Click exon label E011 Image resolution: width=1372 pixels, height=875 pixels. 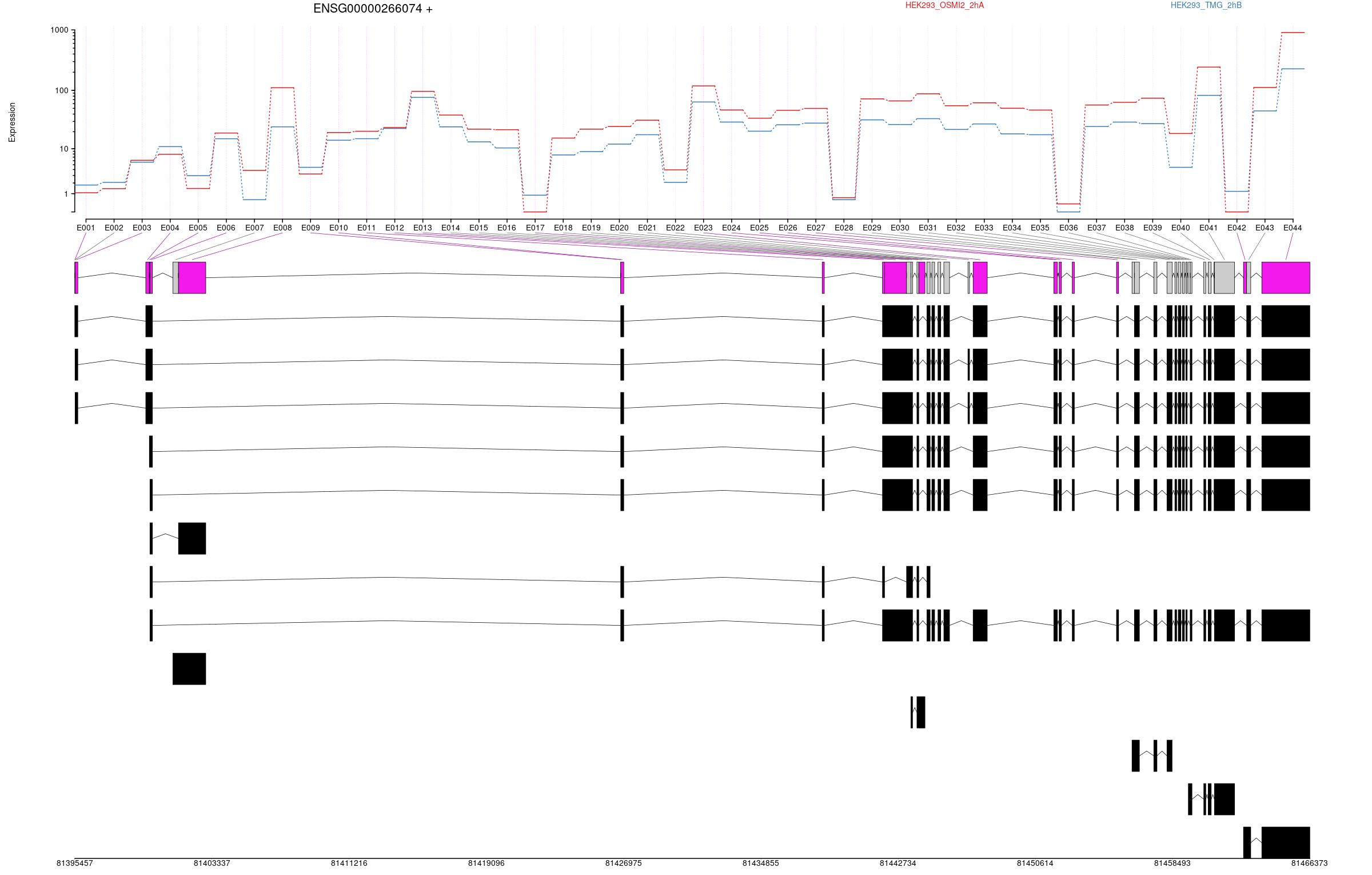click(x=366, y=228)
